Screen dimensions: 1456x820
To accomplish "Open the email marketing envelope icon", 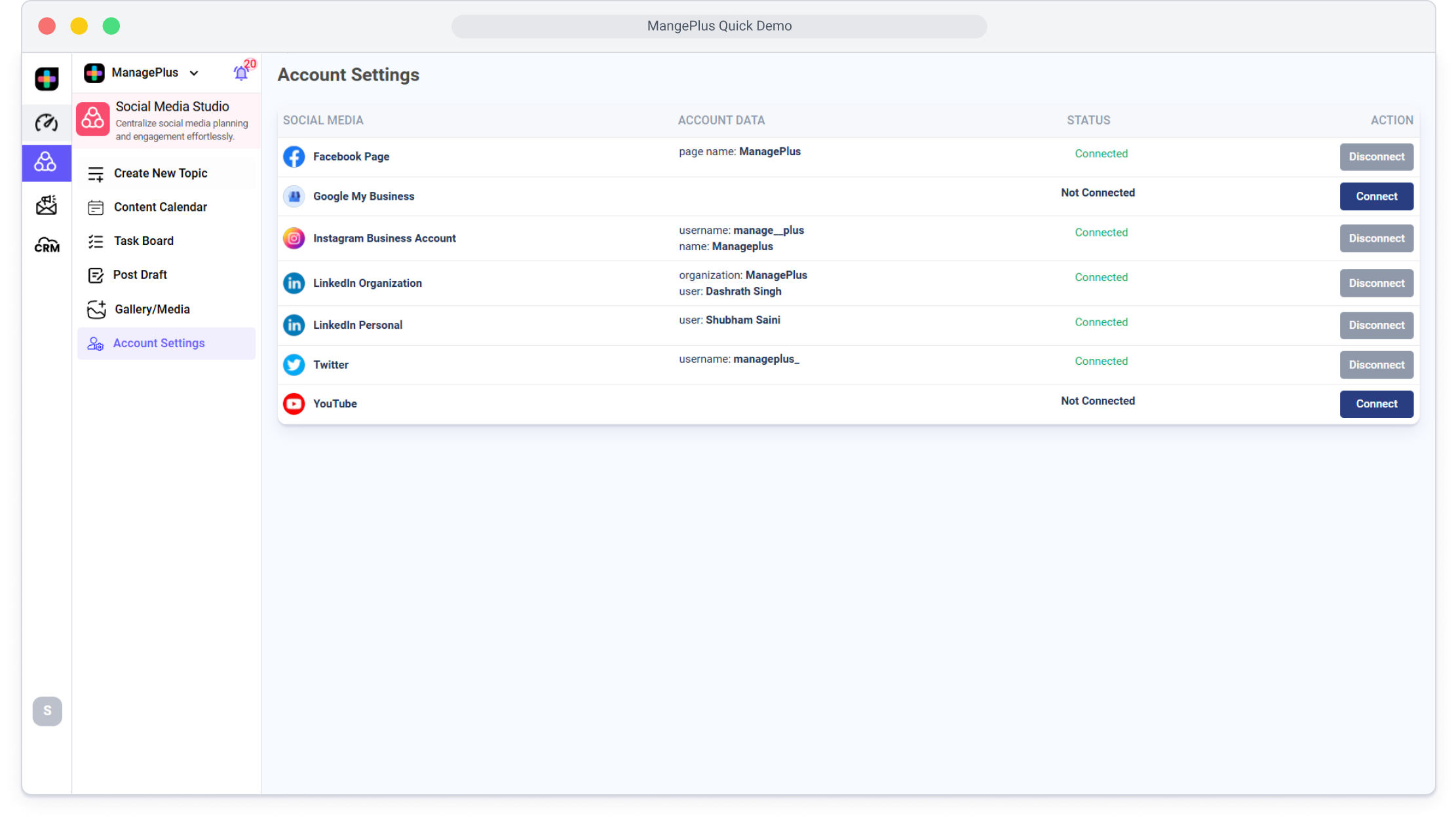I will tap(47, 205).
